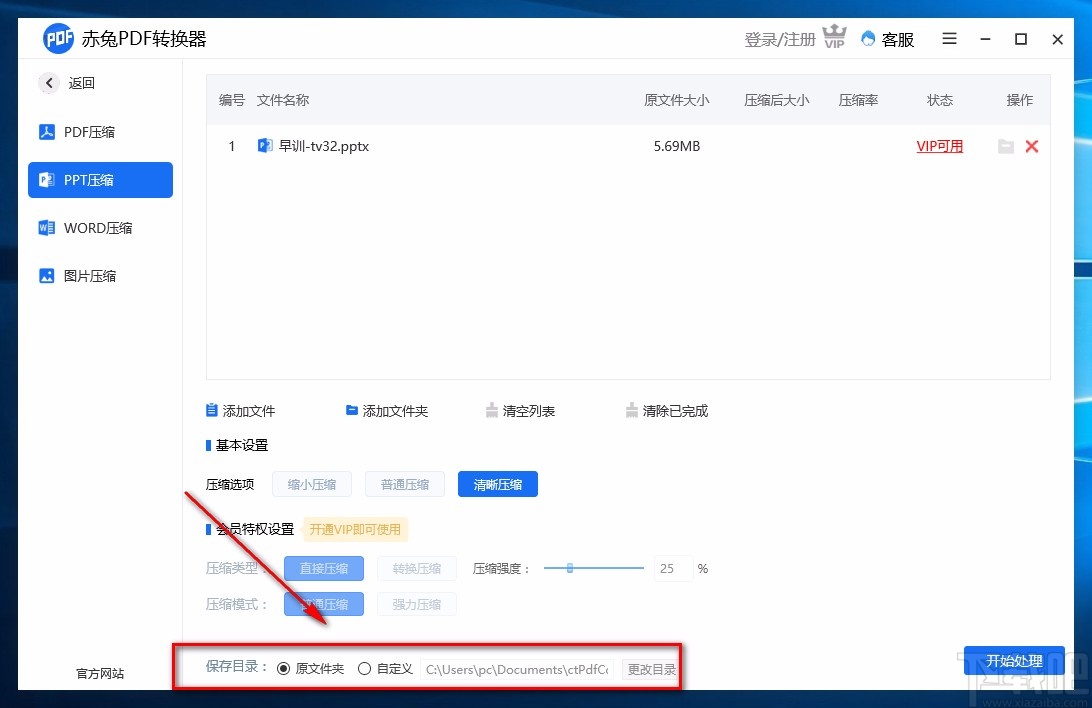Click 添加文件 to add a file
The image size is (1092, 708).
[x=241, y=410]
